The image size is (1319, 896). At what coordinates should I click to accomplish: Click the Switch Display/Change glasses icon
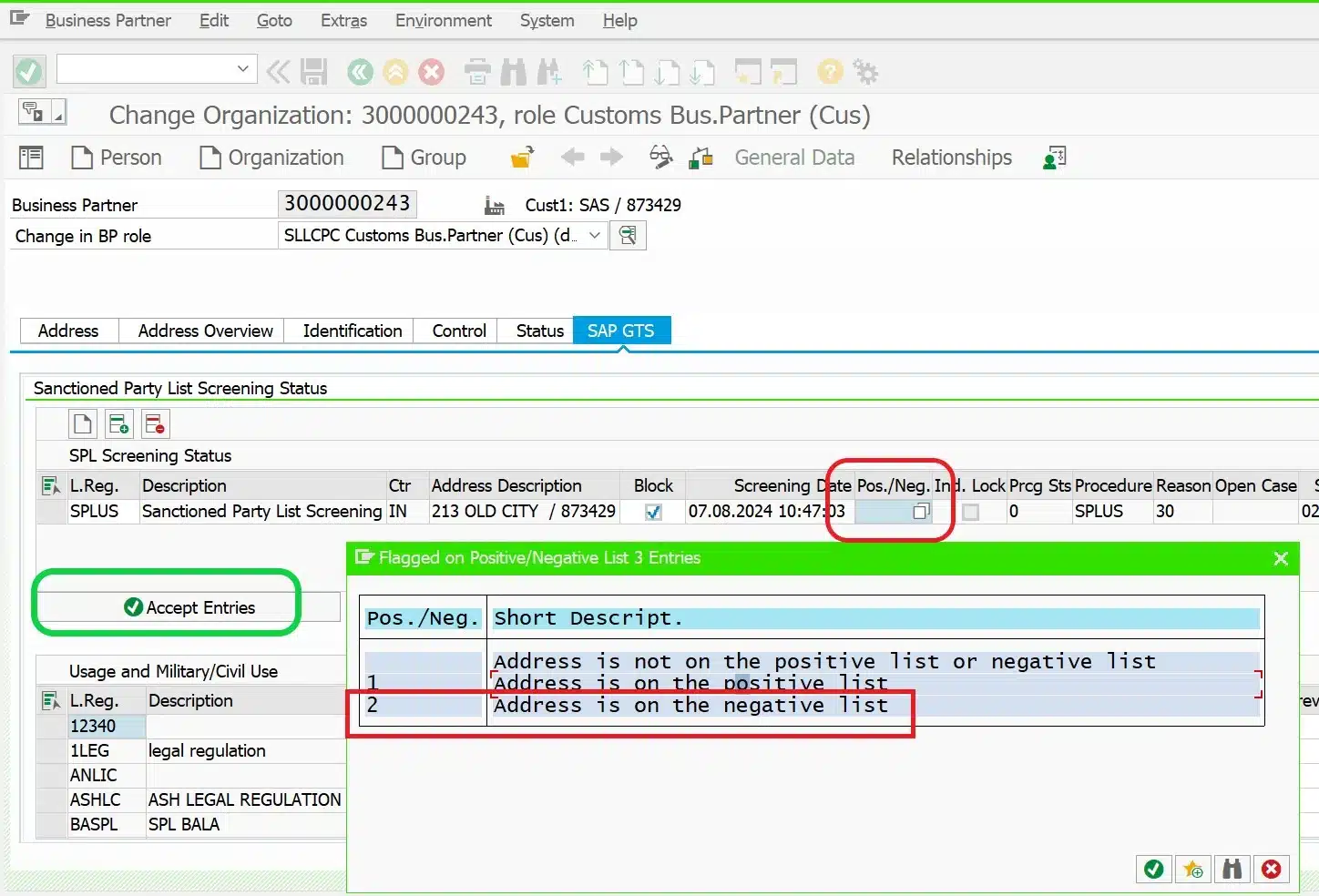coord(661,158)
